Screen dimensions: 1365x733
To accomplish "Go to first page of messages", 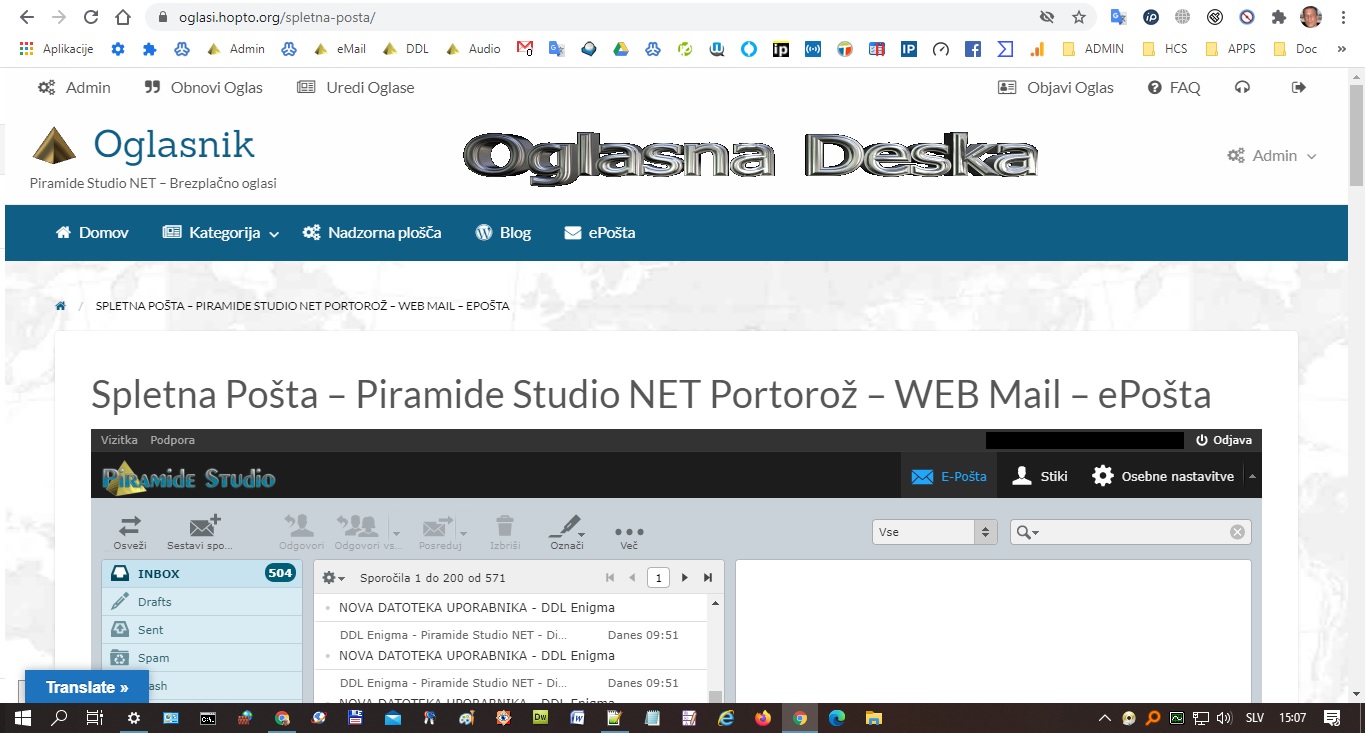I will click(610, 578).
